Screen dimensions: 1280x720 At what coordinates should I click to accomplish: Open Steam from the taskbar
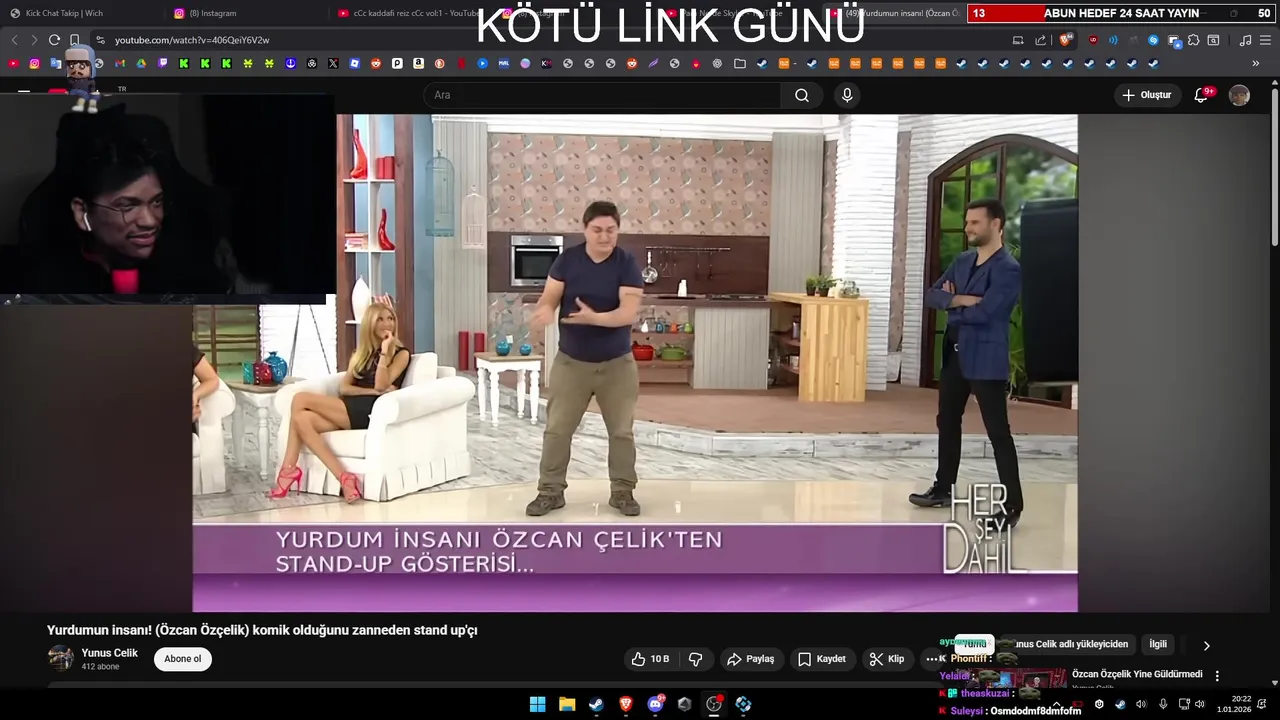click(x=596, y=704)
